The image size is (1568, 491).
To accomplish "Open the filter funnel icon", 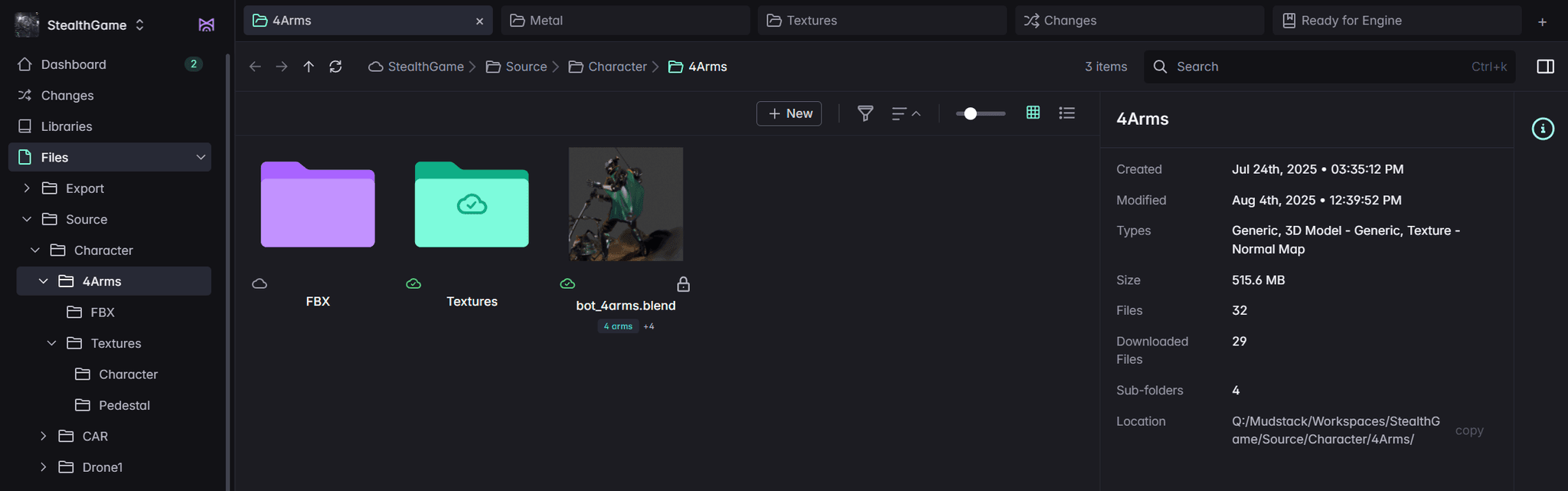I will pyautogui.click(x=865, y=113).
